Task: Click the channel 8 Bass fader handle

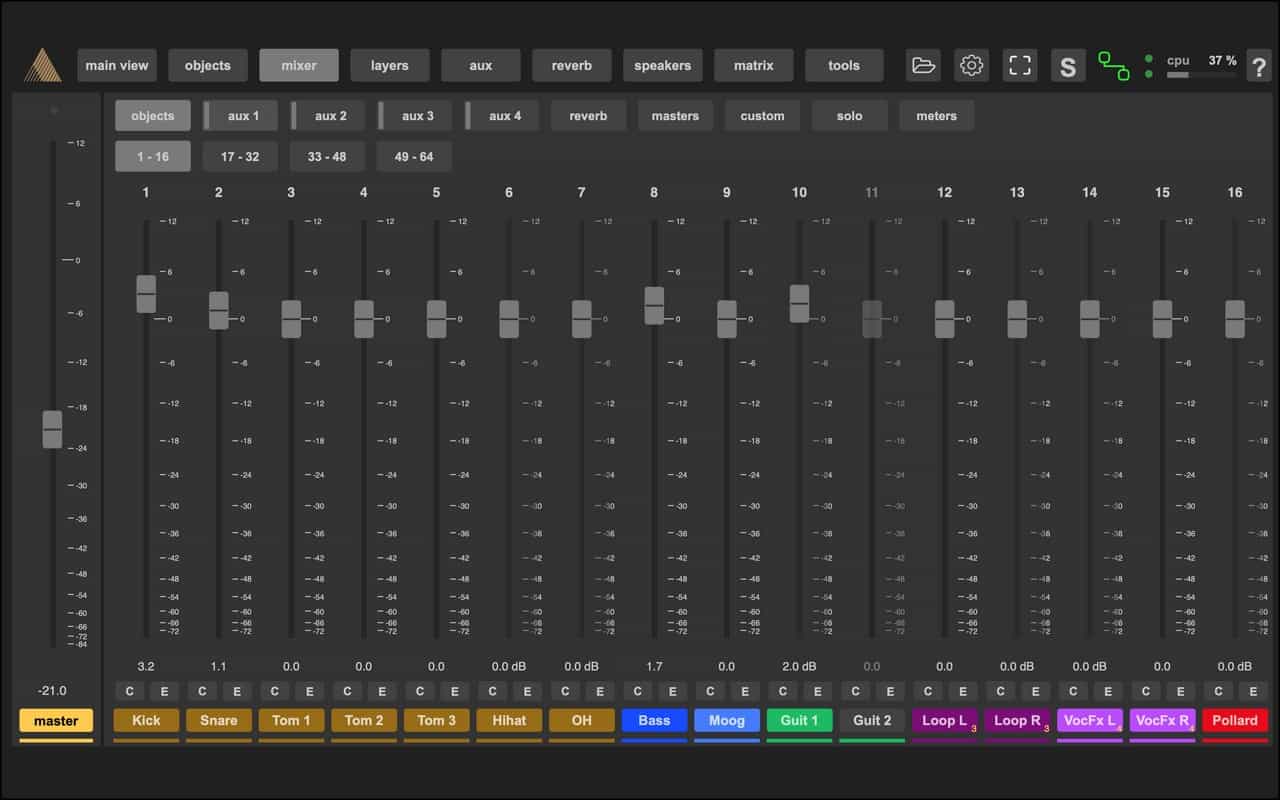Action: click(x=654, y=305)
